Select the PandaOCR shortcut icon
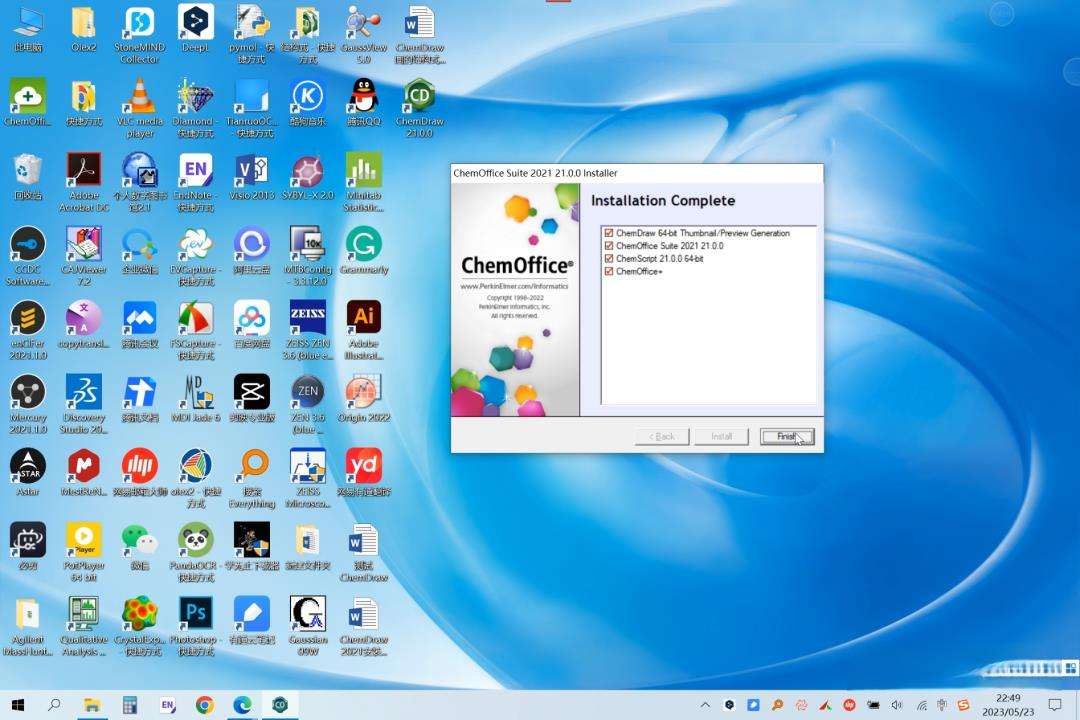Screen dimensions: 1080x720 [196, 551]
